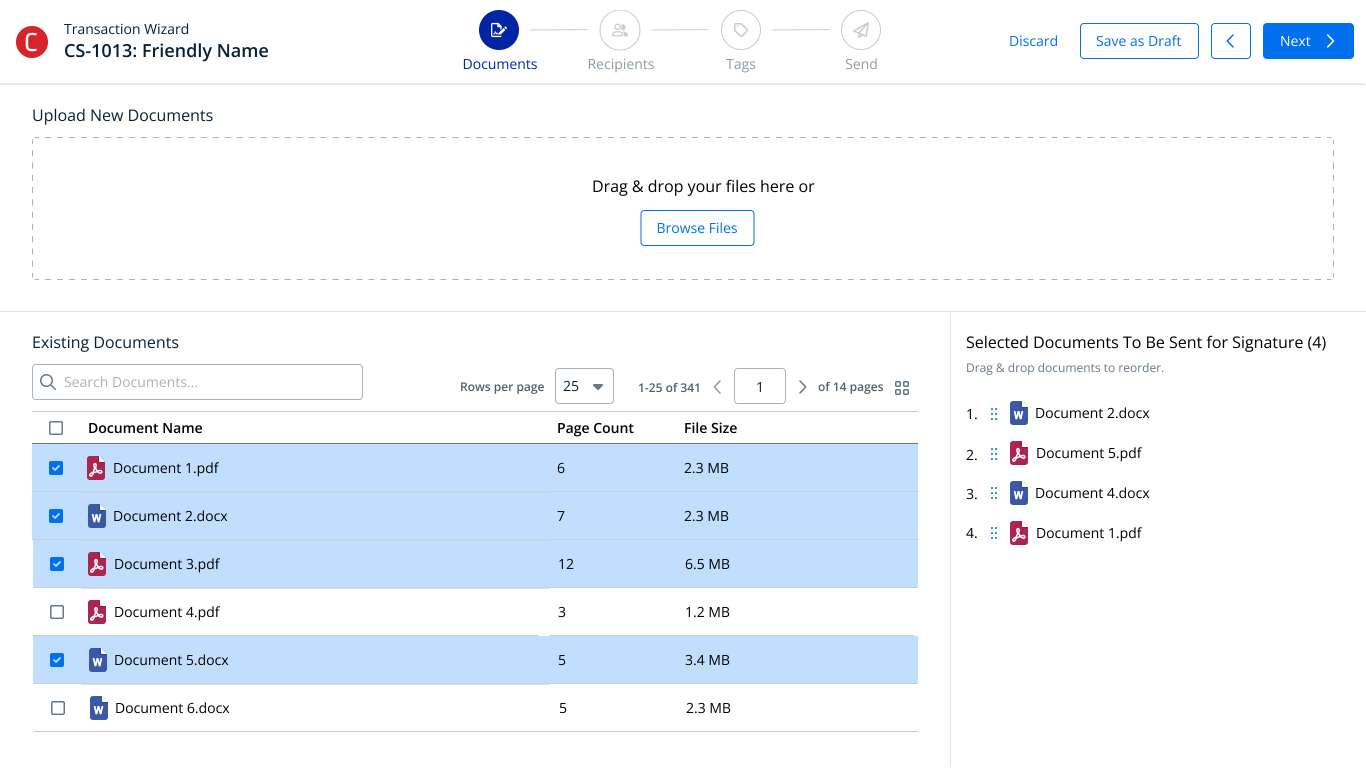This screenshot has width=1366, height=768.
Task: Click the search magnifier icon
Action: 48,382
